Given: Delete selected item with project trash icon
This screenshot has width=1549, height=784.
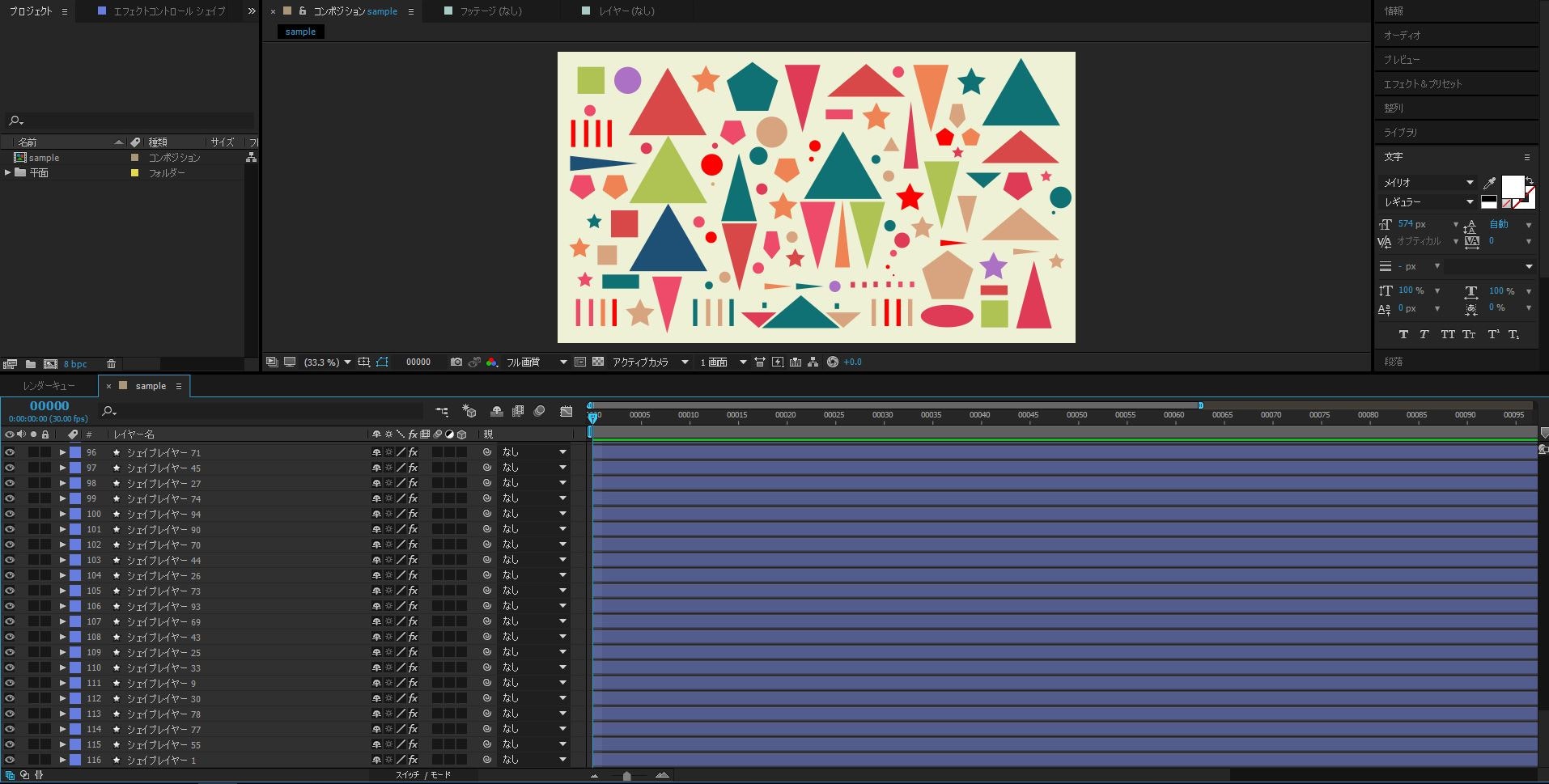Looking at the screenshot, I should [x=112, y=364].
